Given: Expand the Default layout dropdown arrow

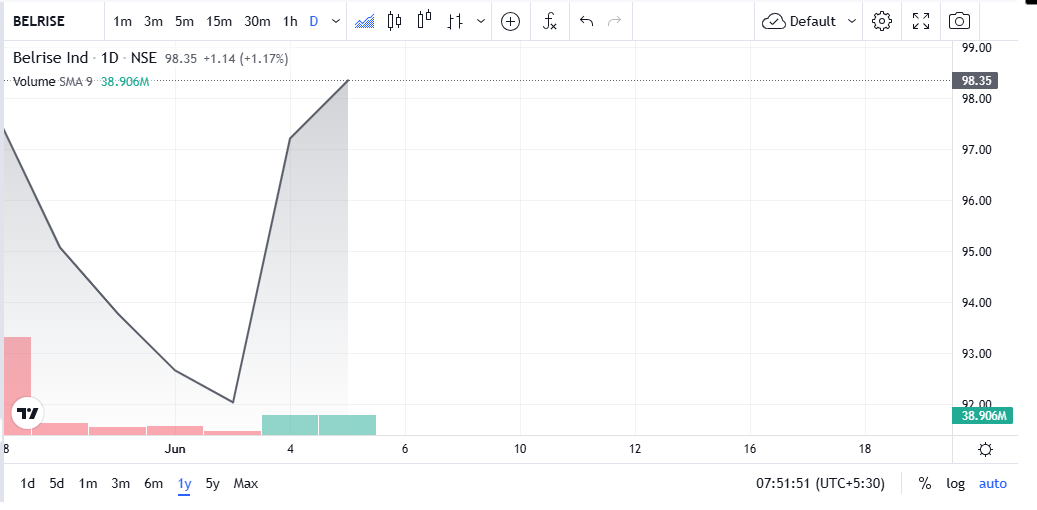Looking at the screenshot, I should [x=852, y=21].
